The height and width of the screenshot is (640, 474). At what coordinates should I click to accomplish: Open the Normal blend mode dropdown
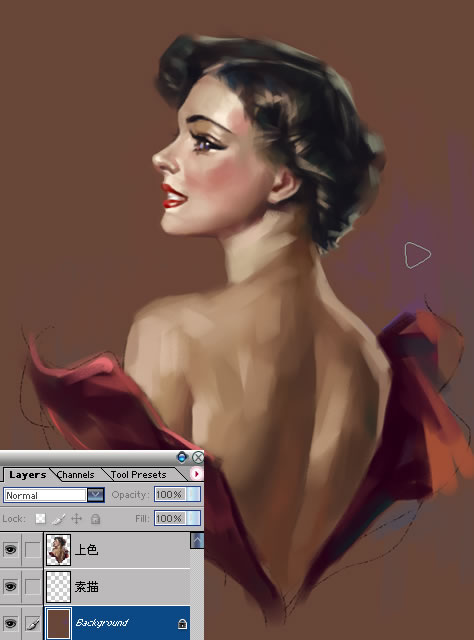[x=96, y=495]
